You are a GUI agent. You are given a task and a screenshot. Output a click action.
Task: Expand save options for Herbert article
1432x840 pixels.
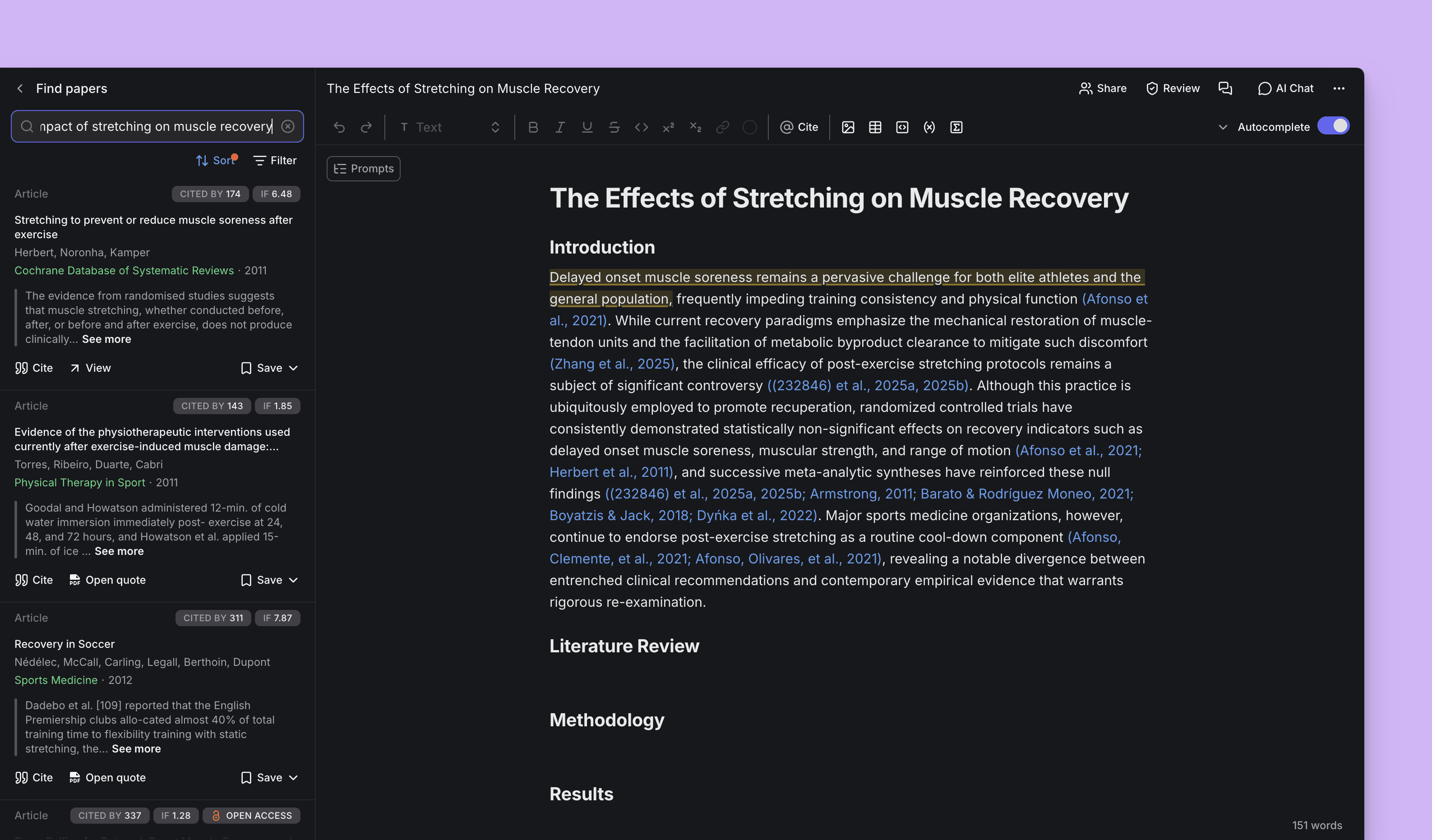point(293,368)
